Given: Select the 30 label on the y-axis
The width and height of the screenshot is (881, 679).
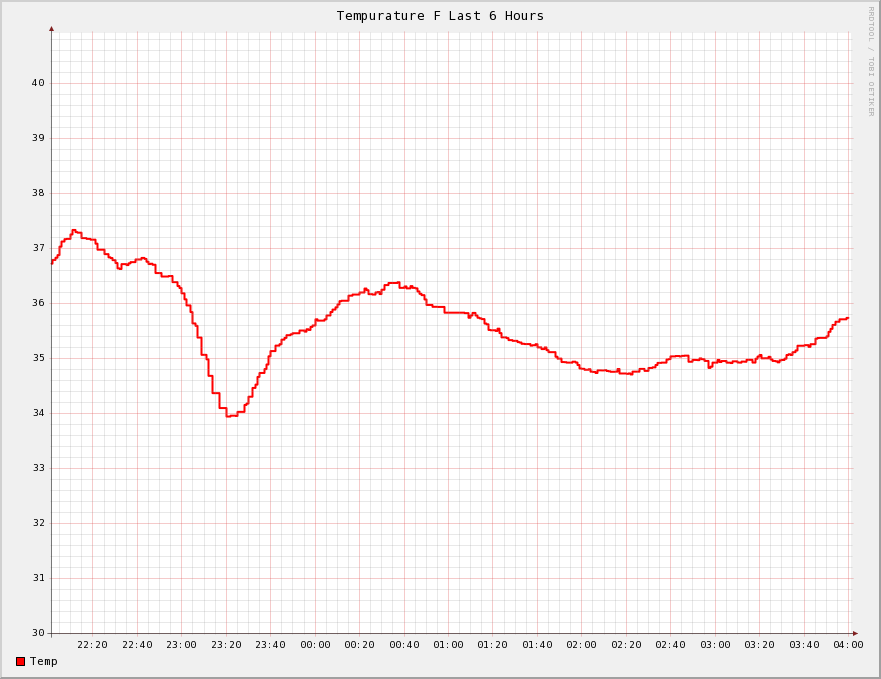Looking at the screenshot, I should [38, 633].
